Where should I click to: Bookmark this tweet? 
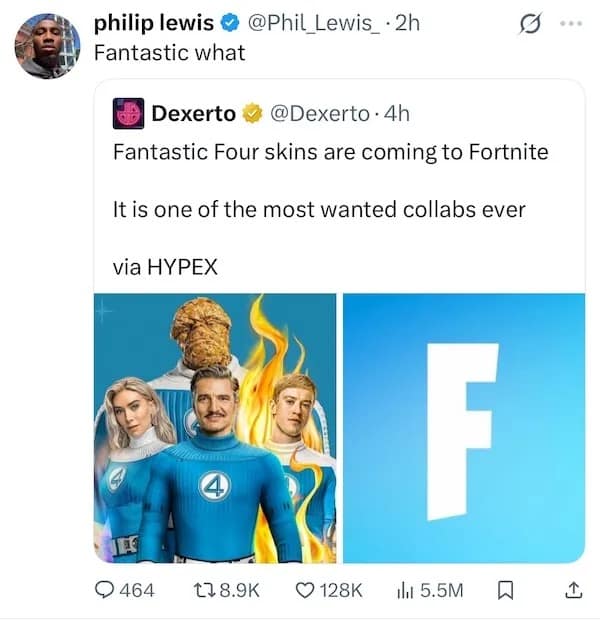[x=504, y=590]
